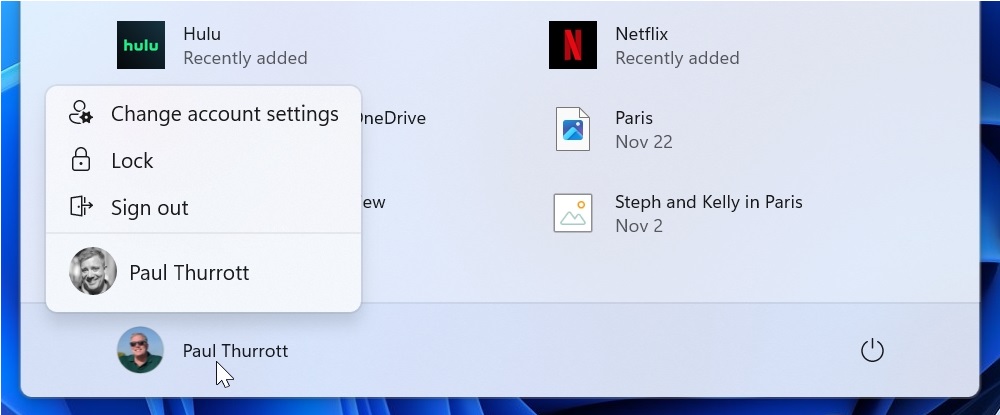
Task: Launch Netflix from its red N icon
Action: tap(573, 45)
